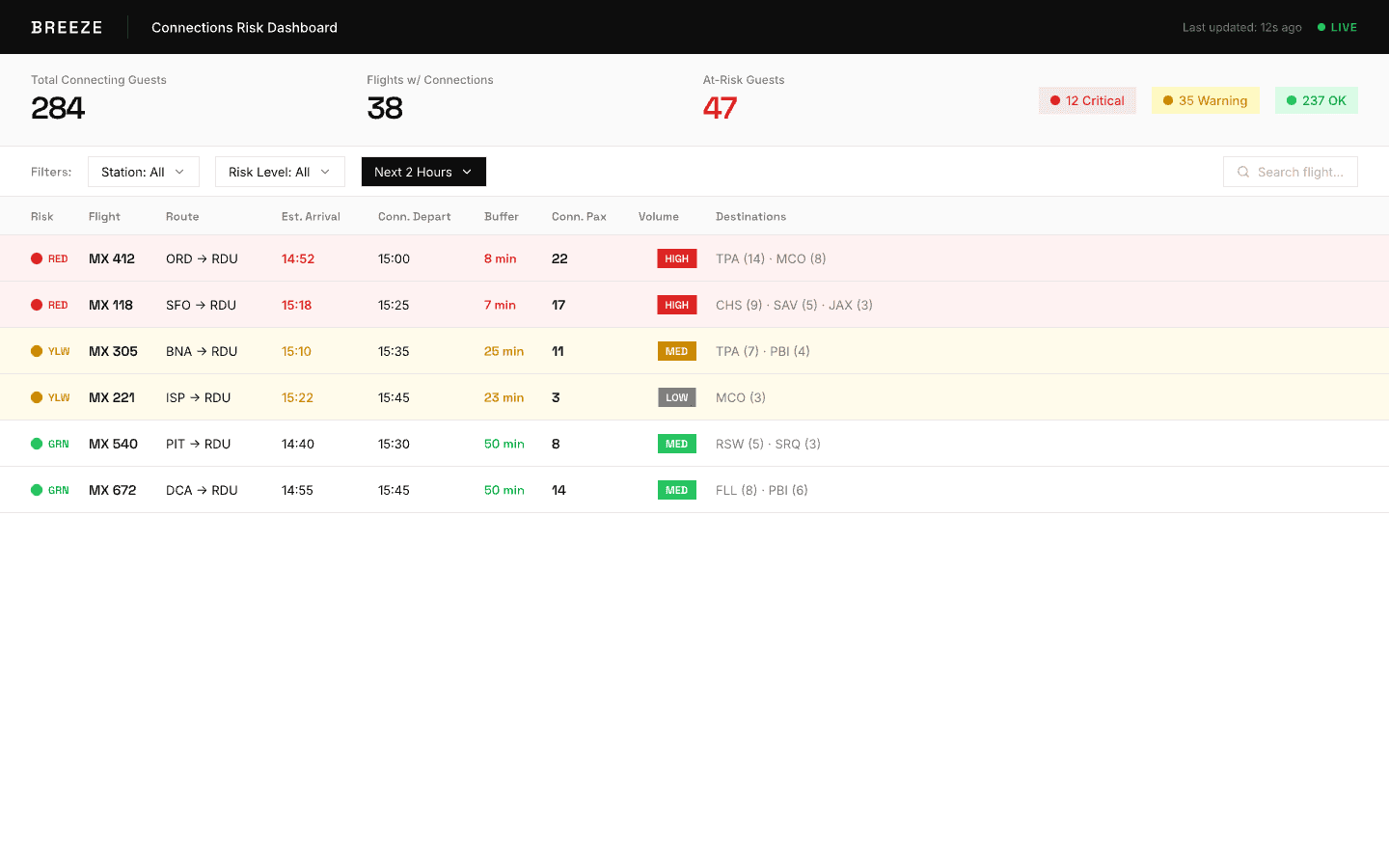
Task: Click the green LIVE status indicator
Action: pyautogui.click(x=1337, y=27)
